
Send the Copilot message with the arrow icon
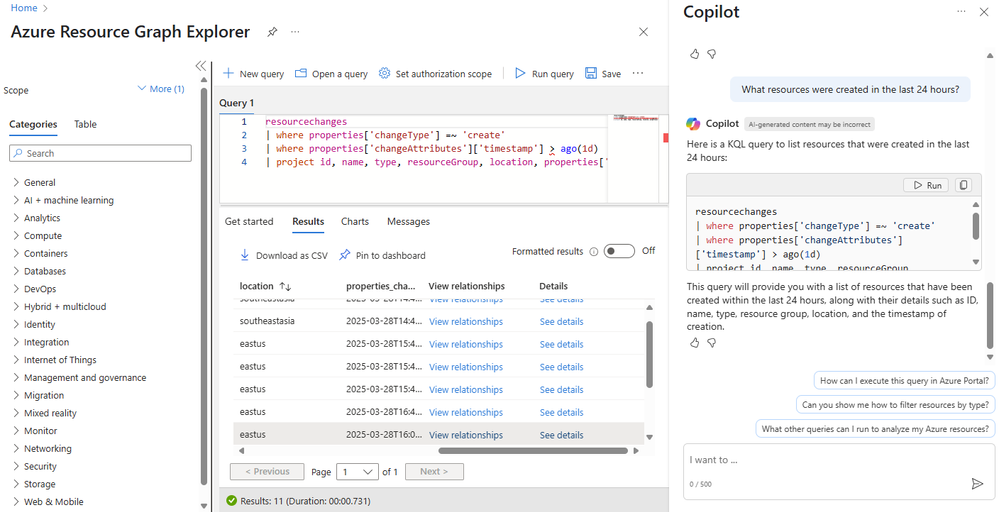(977, 484)
